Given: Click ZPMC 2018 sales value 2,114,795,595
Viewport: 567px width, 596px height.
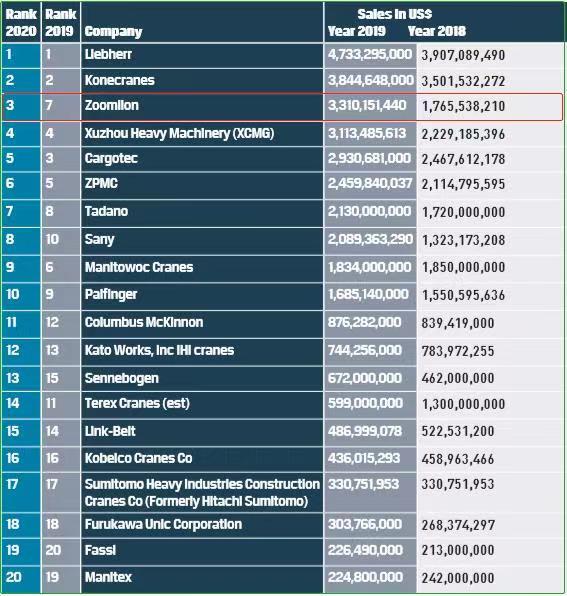Looking at the screenshot, I should tap(463, 184).
